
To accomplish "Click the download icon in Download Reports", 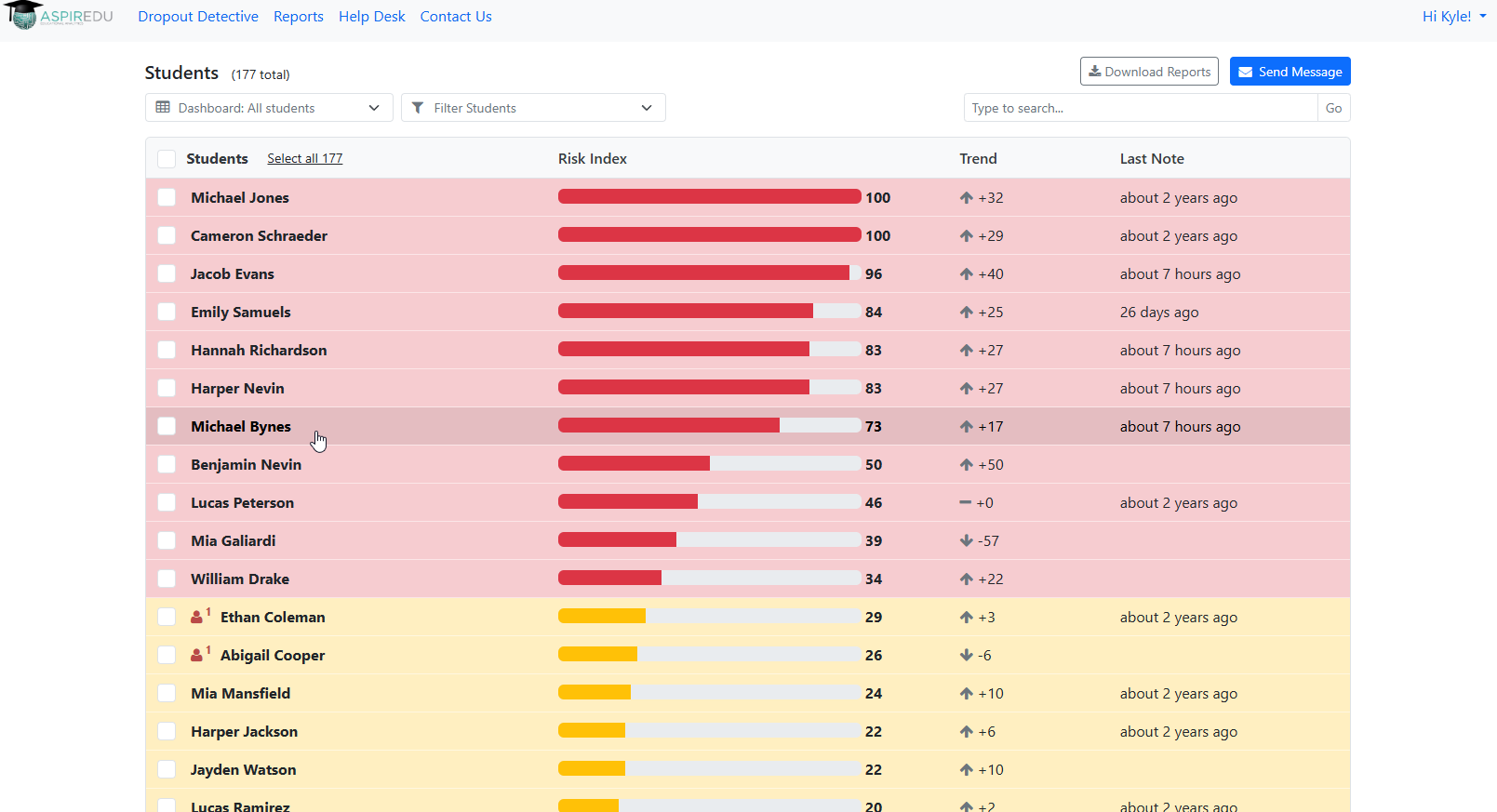I will (x=1095, y=72).
